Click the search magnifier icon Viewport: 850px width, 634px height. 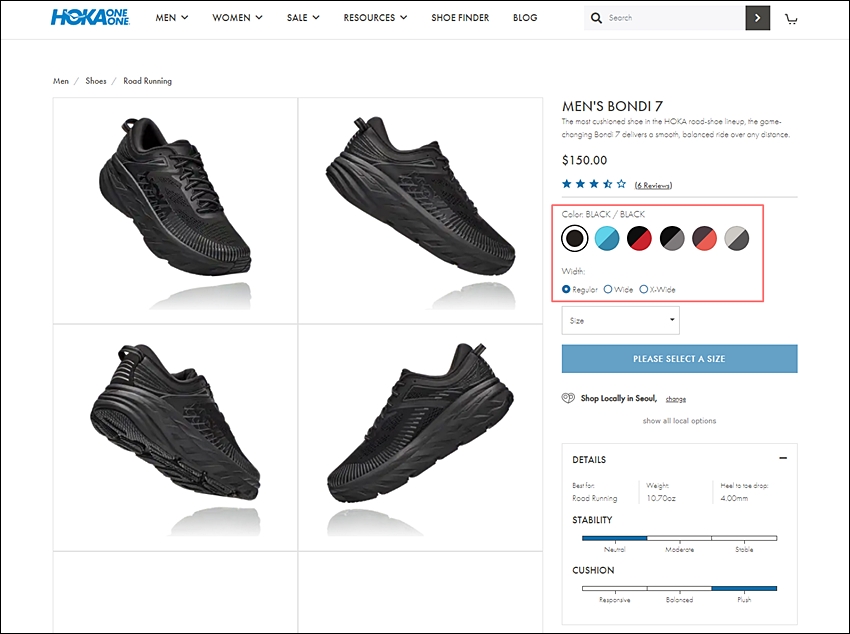coord(596,18)
